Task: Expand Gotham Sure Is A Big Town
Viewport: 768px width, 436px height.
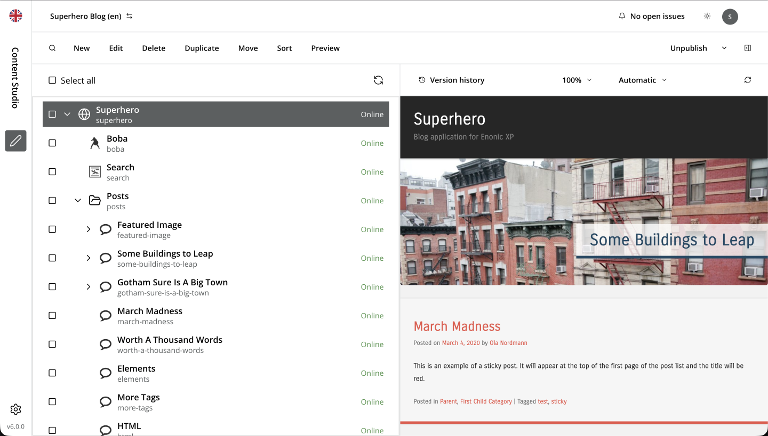Action: tap(89, 287)
